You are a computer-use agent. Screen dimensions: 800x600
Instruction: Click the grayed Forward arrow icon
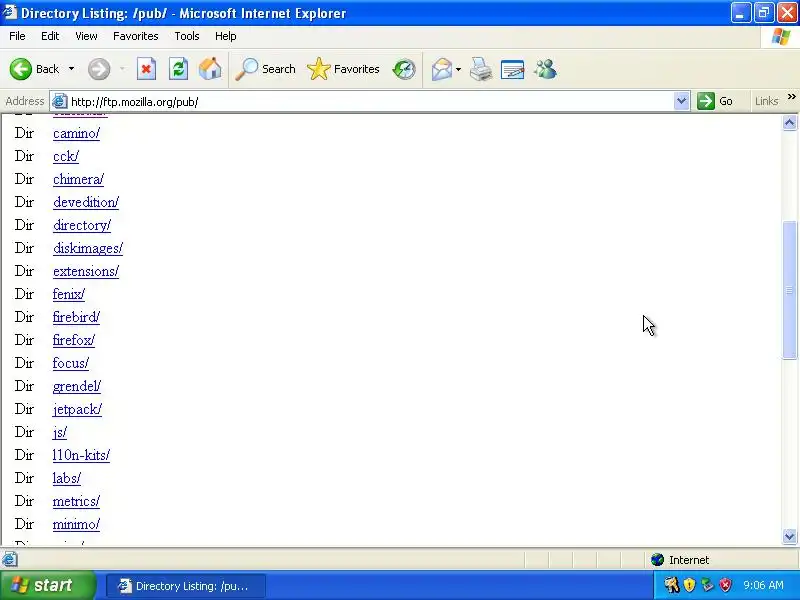99,69
